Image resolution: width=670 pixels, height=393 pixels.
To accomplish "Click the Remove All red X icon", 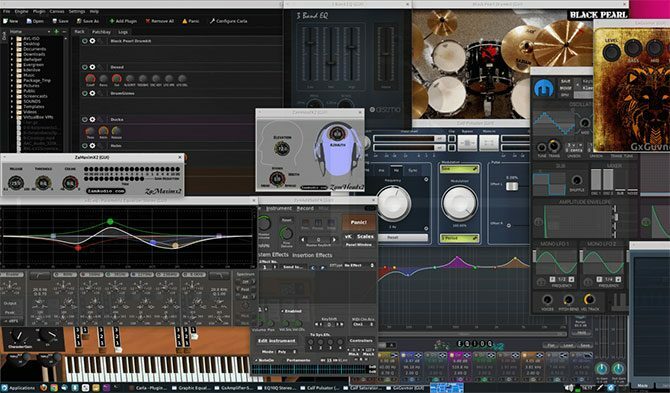I will pos(148,21).
